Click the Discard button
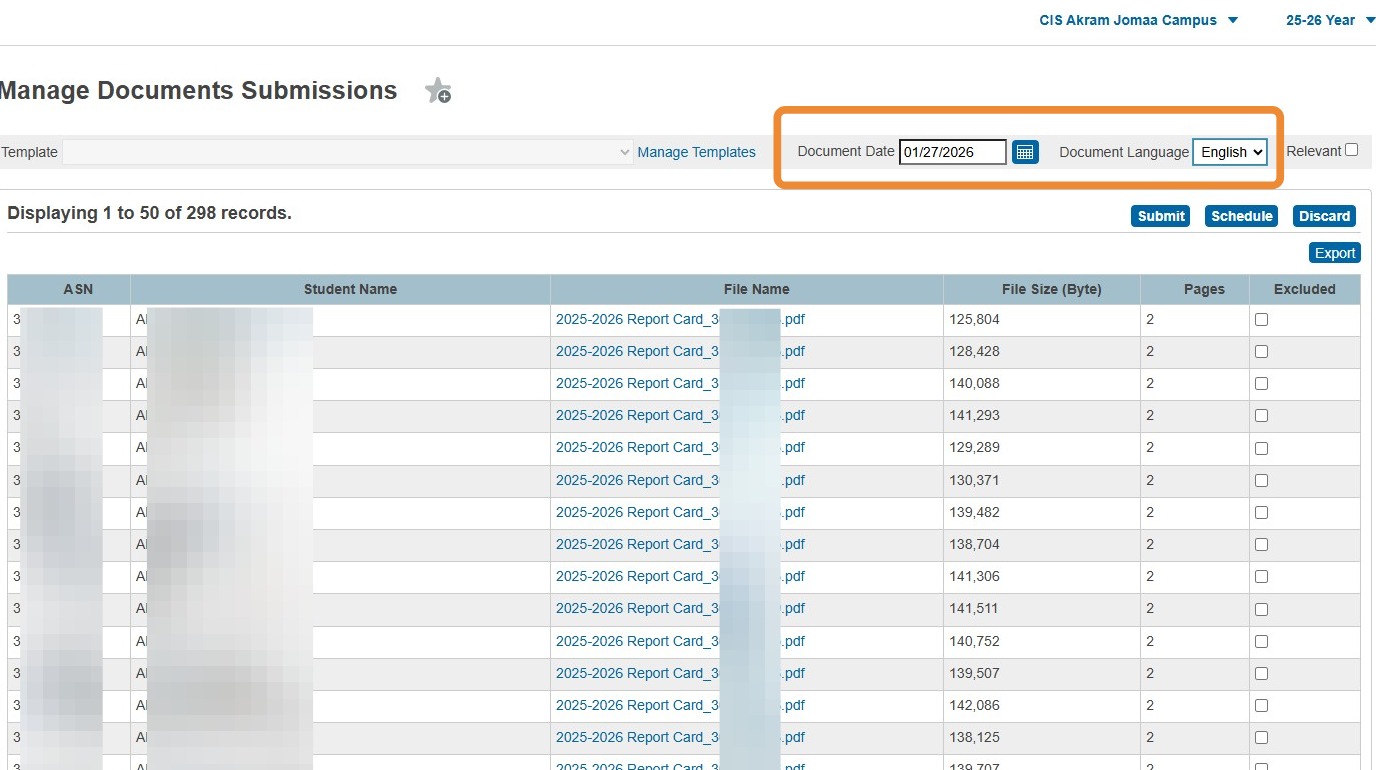Viewport: 1376px width, 770px height. (x=1324, y=216)
